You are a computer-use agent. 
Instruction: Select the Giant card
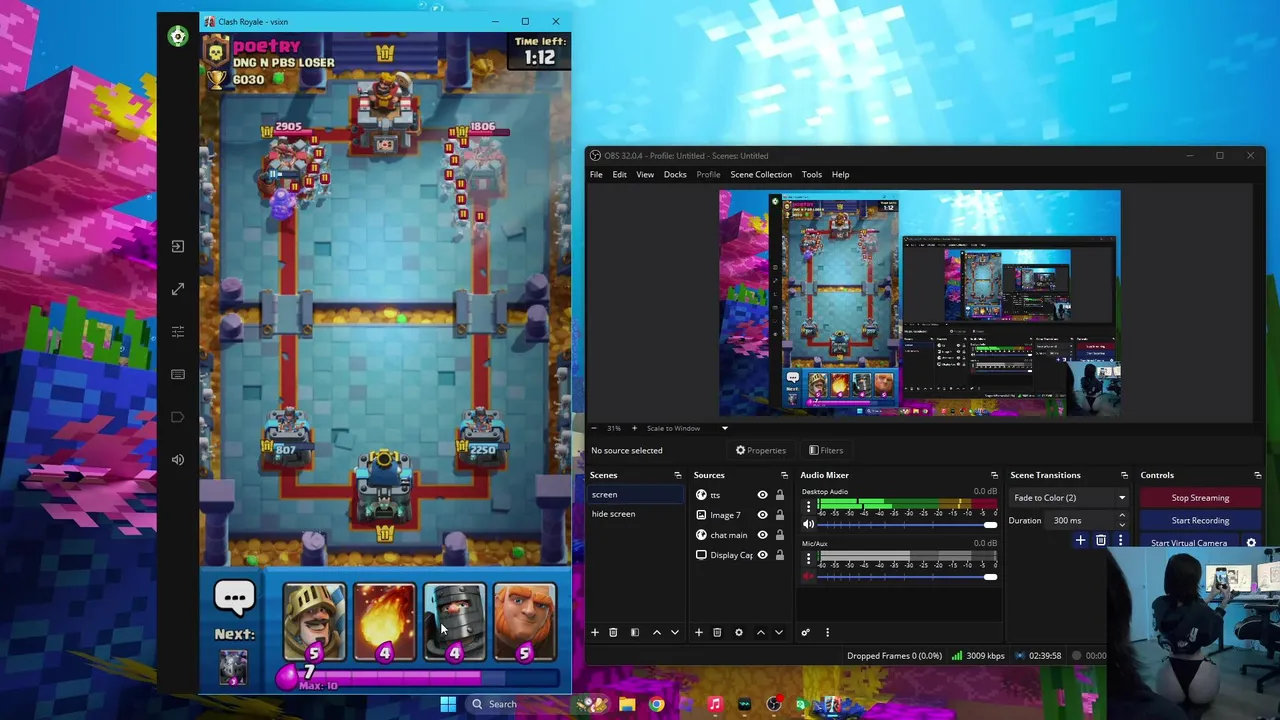[524, 623]
